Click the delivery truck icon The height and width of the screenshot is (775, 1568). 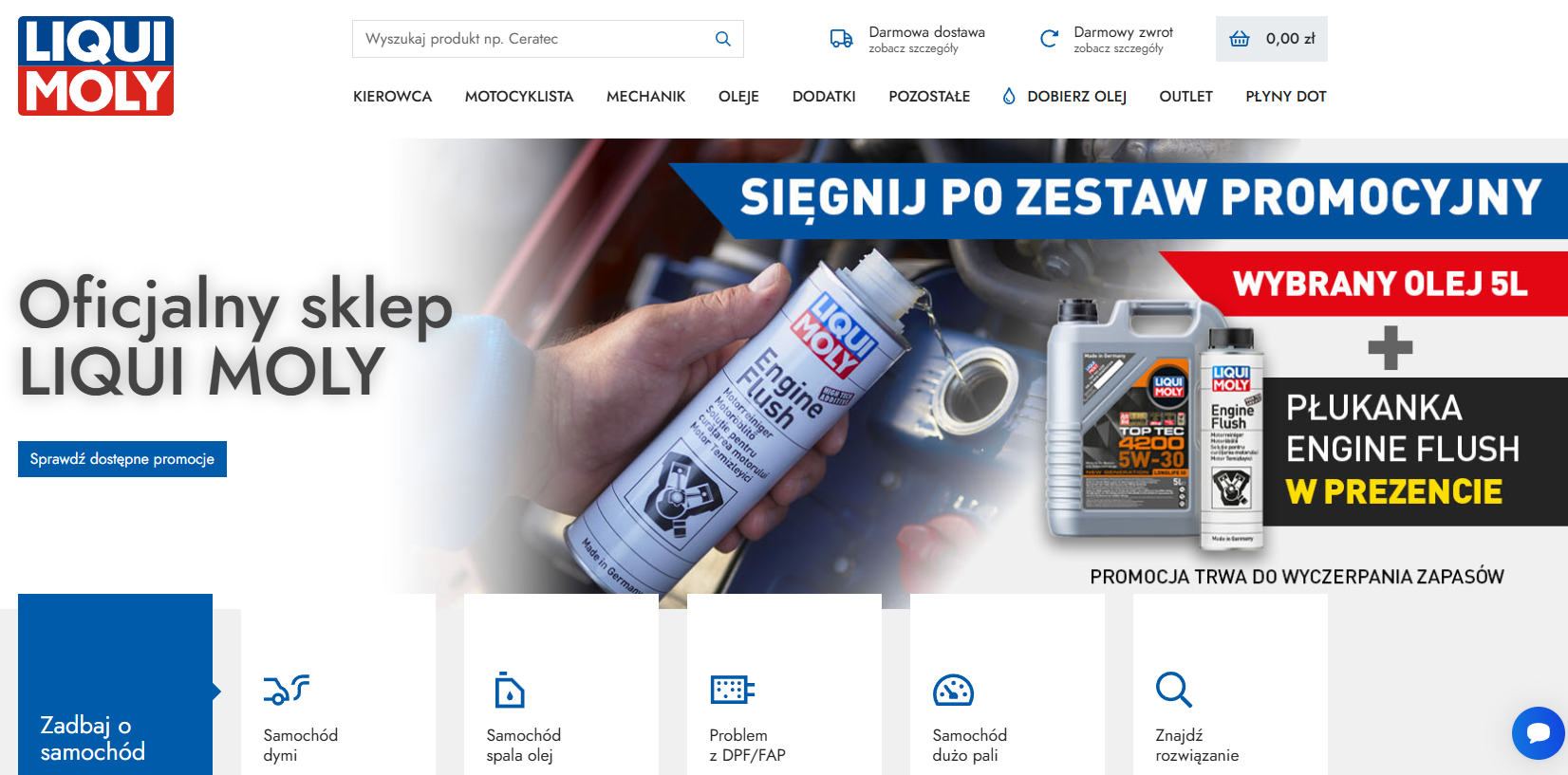coord(841,39)
